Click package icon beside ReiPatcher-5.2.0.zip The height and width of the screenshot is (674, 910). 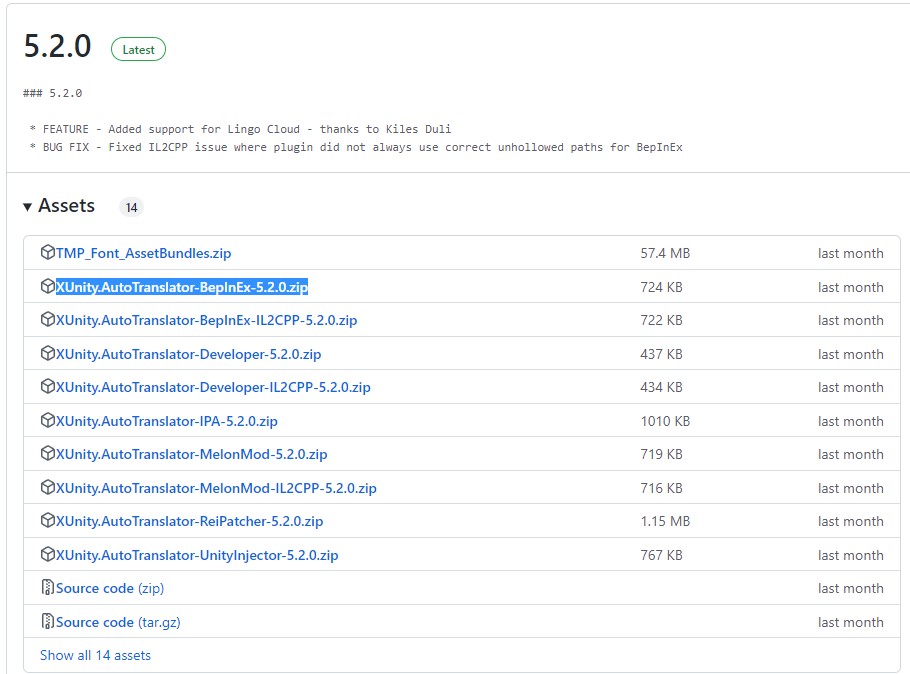[x=48, y=521]
